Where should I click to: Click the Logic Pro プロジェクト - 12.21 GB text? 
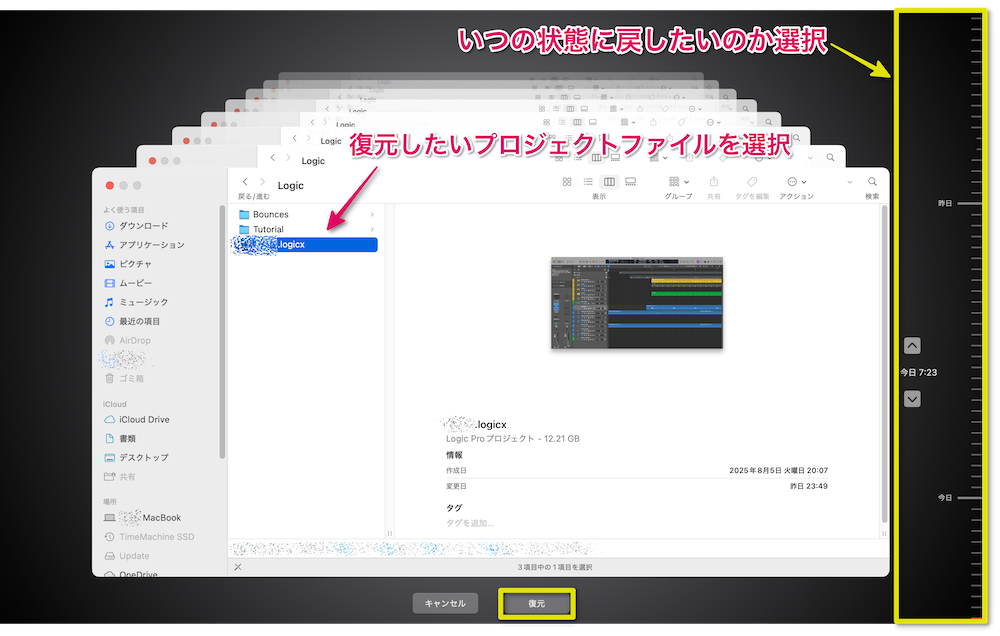[513, 439]
